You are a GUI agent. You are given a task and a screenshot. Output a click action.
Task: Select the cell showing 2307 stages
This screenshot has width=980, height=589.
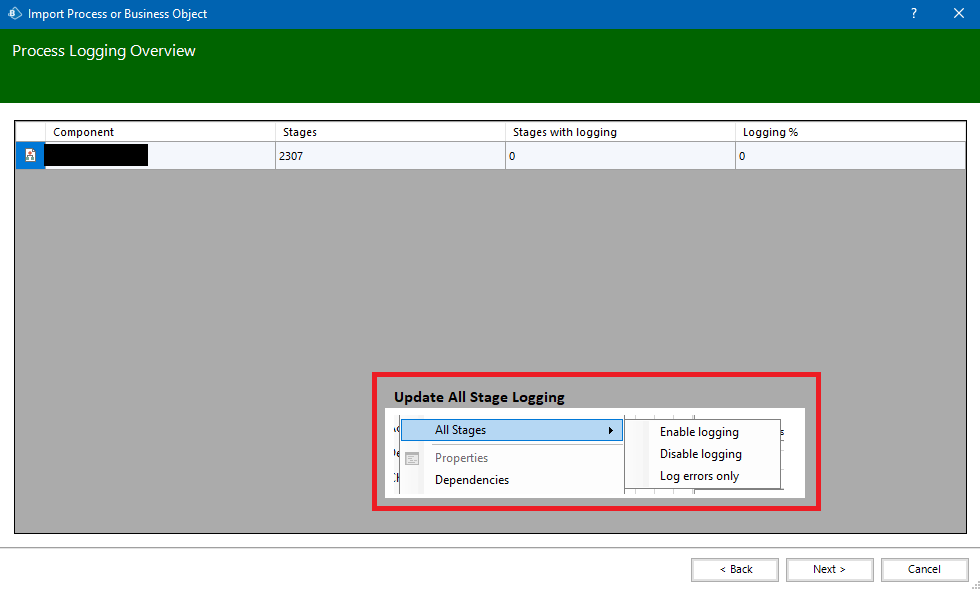(x=390, y=156)
